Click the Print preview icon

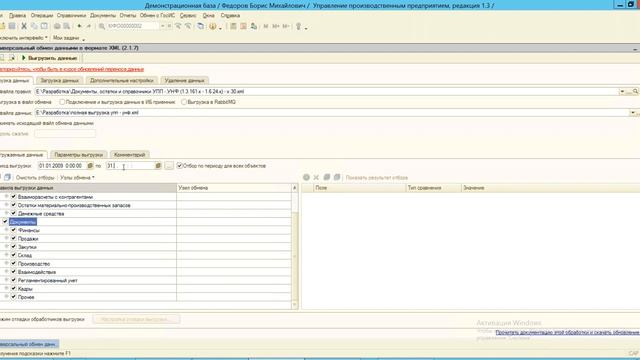pyautogui.click(x=67, y=26)
